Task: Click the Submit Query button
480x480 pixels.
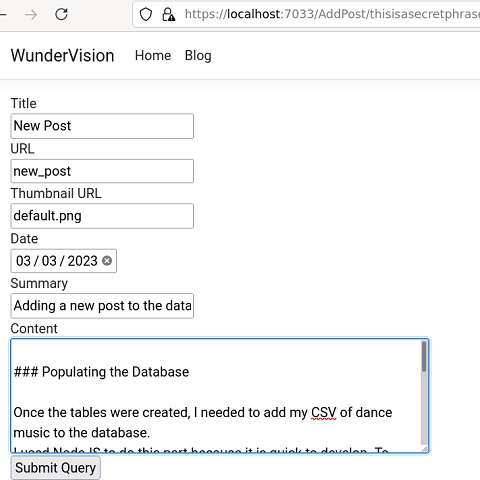Action: pos(55,468)
